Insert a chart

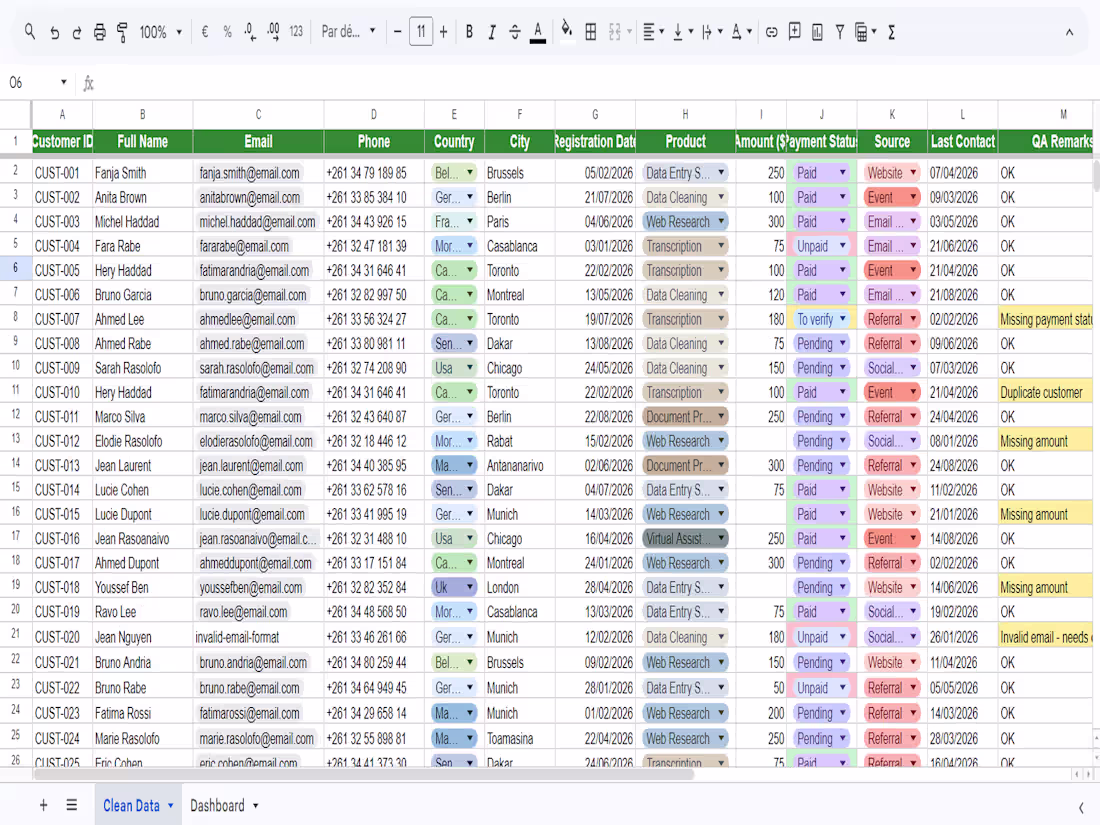pos(817,32)
